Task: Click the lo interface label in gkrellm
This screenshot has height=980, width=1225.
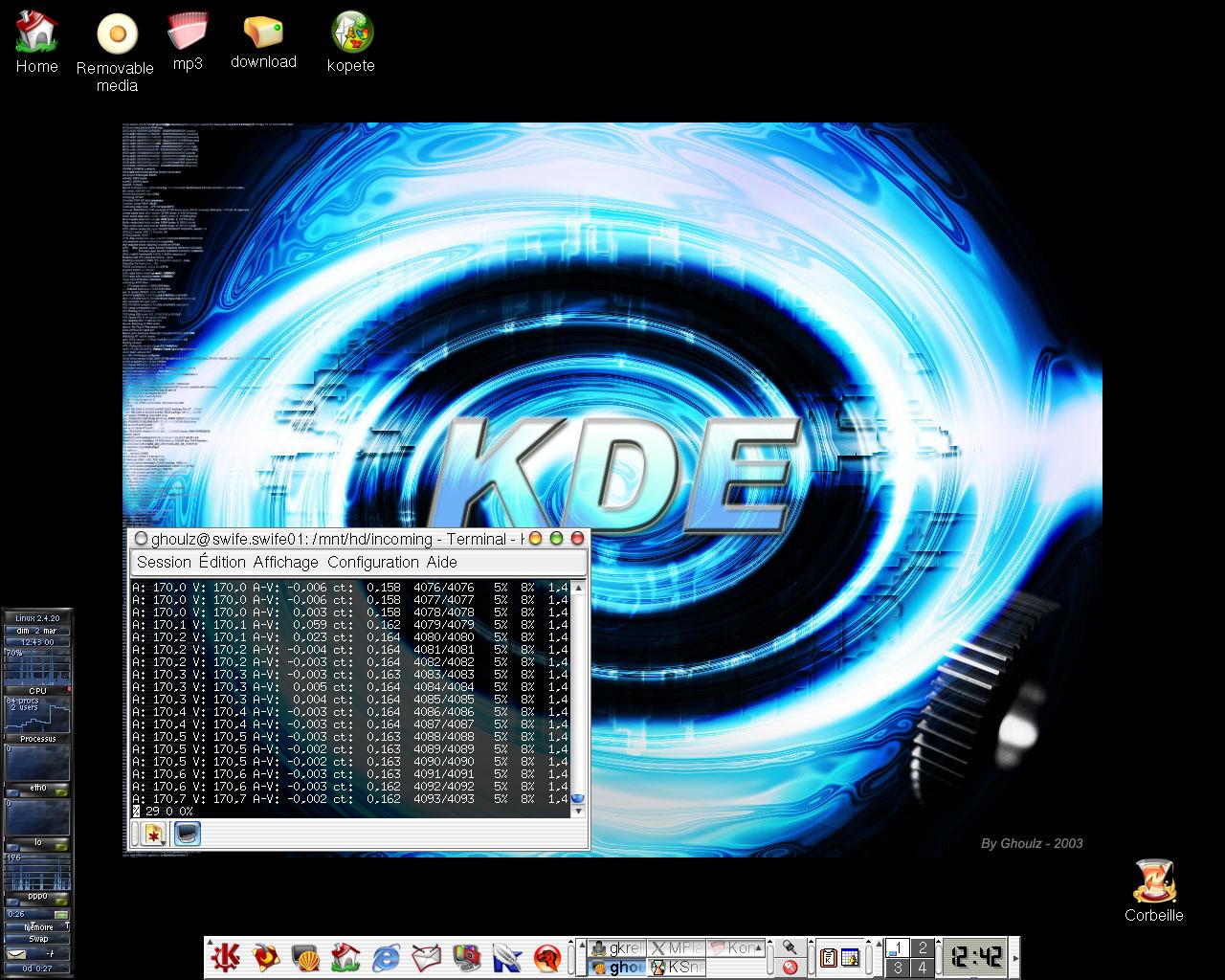Action: point(38,842)
